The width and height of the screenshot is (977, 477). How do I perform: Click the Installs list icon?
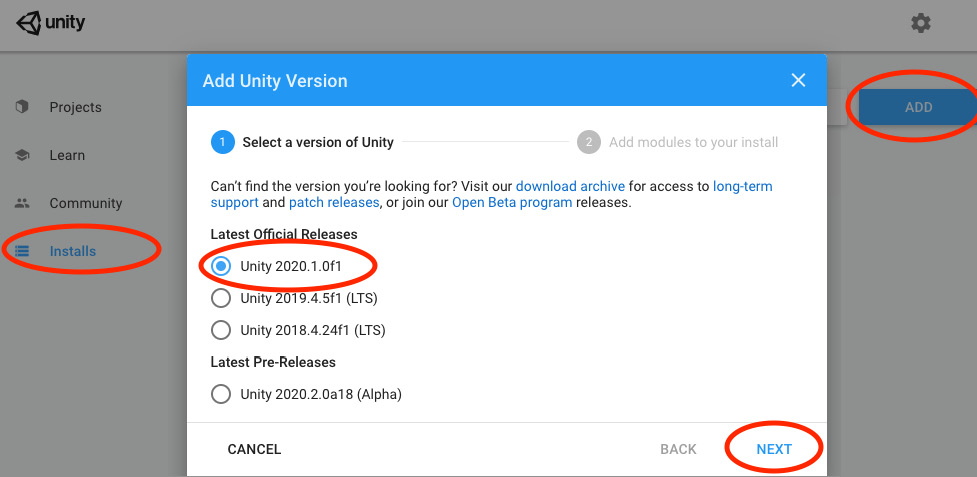pyautogui.click(x=22, y=251)
